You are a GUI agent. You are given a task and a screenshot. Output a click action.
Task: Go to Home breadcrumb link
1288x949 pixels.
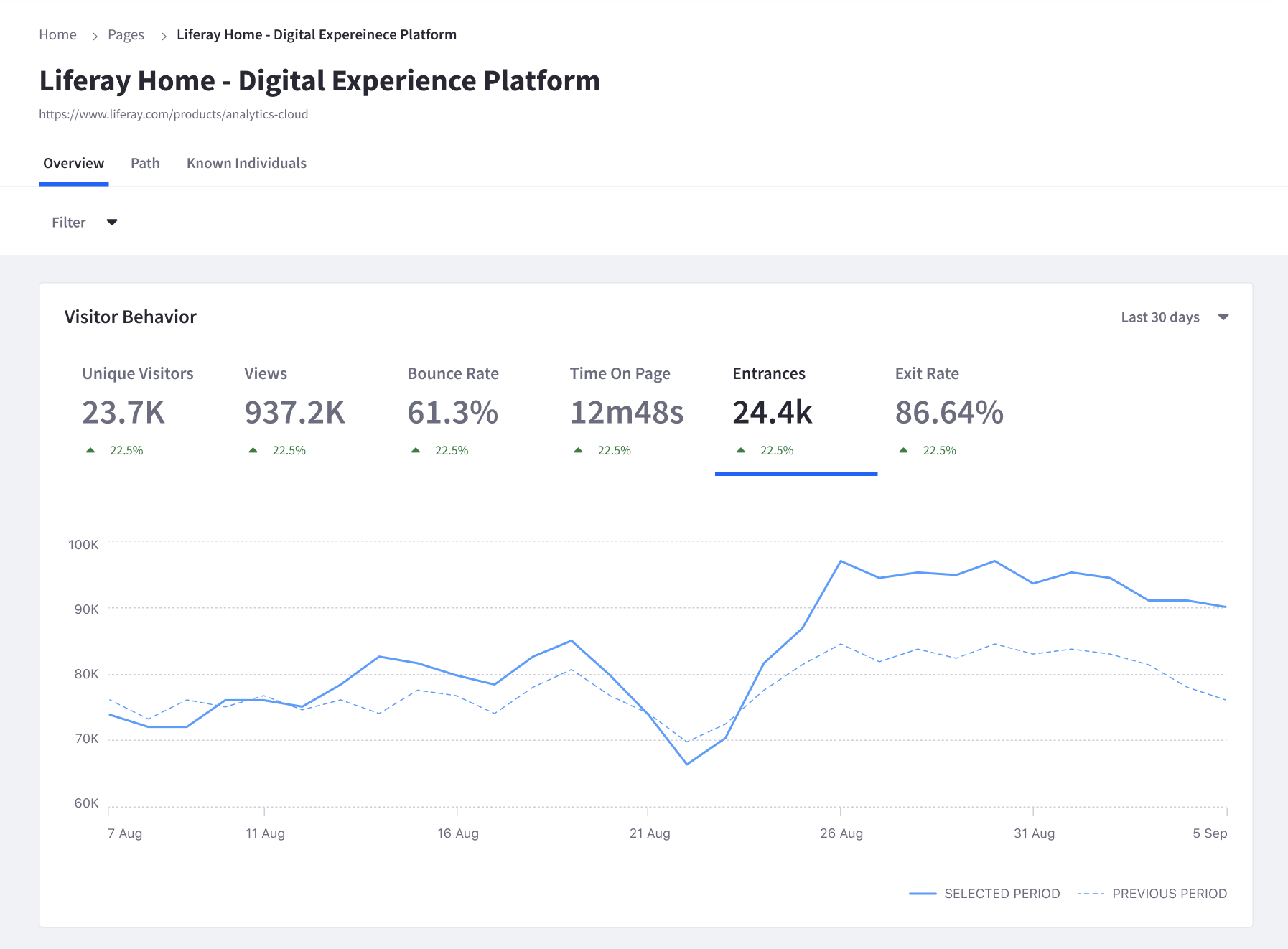point(57,34)
